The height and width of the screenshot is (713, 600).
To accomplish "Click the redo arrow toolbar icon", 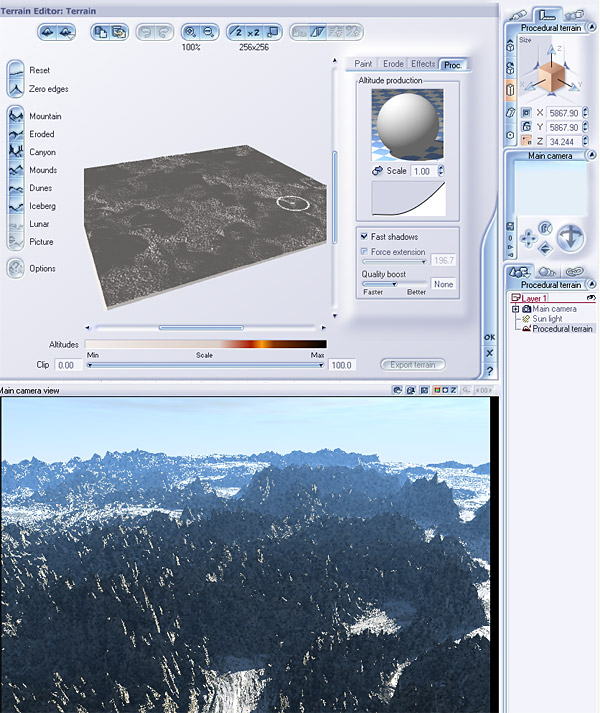I will (164, 32).
